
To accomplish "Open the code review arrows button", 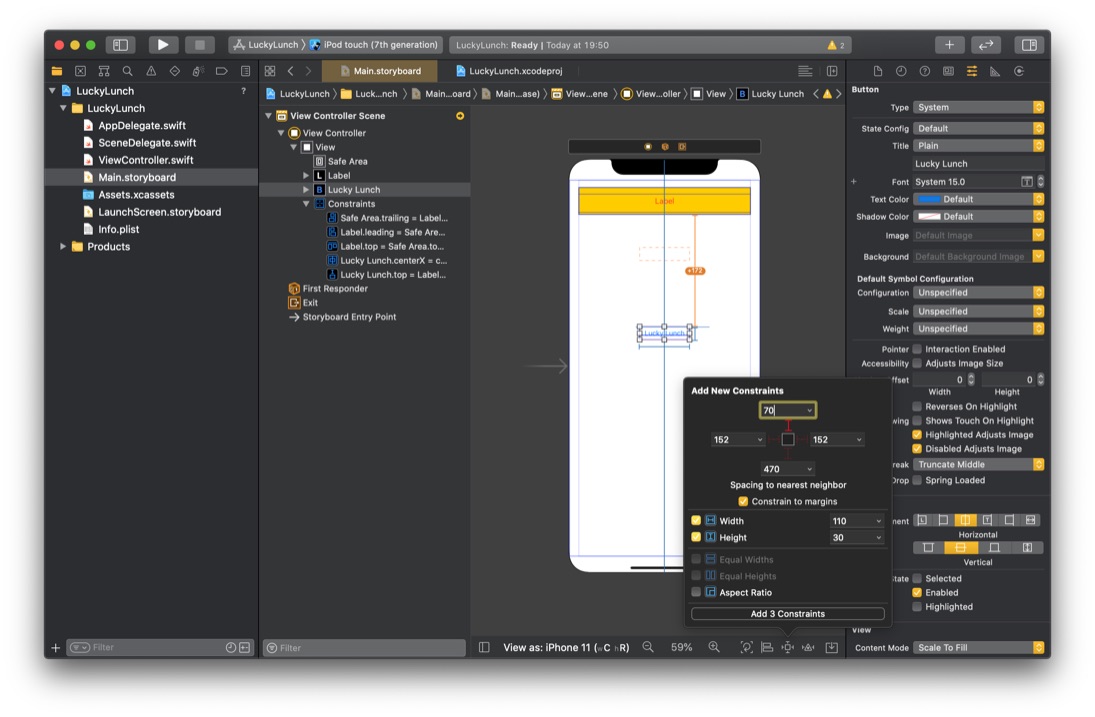I will (986, 45).
